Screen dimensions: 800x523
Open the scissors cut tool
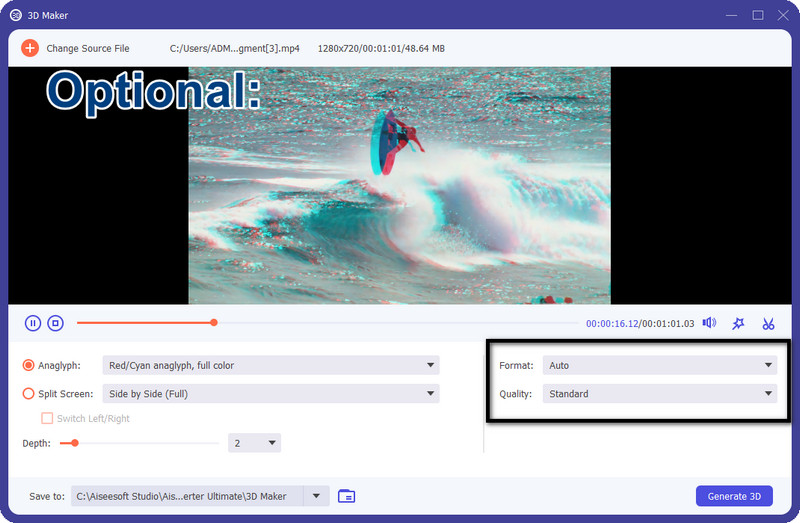(x=768, y=323)
